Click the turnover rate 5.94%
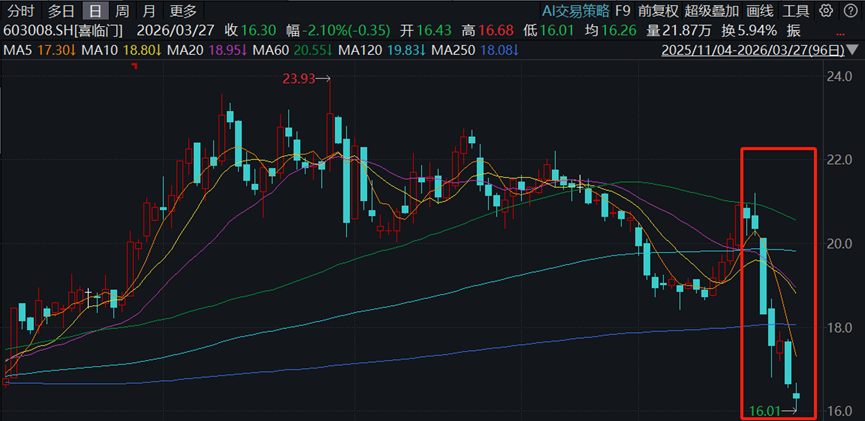Viewport: 865px width, 421px height. pos(759,30)
